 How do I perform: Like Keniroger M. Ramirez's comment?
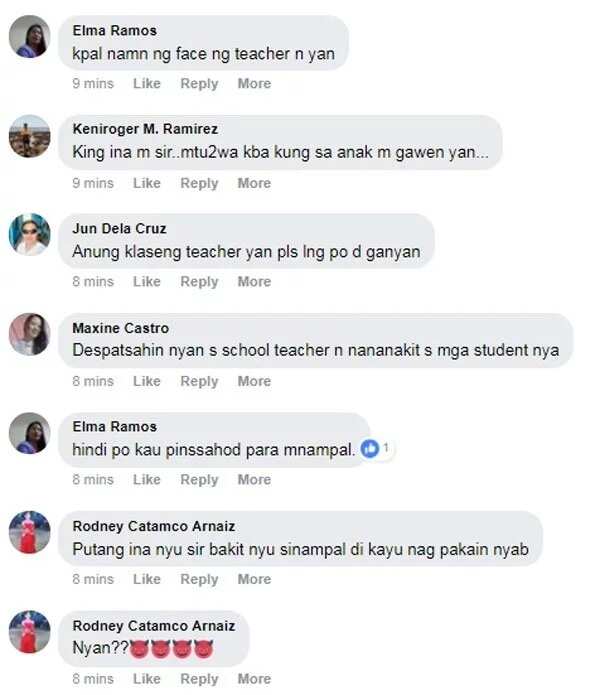point(147,183)
